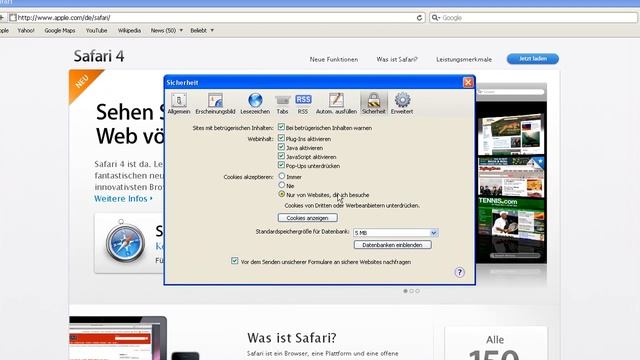
Task: Click the URL address field
Action: 216,18
